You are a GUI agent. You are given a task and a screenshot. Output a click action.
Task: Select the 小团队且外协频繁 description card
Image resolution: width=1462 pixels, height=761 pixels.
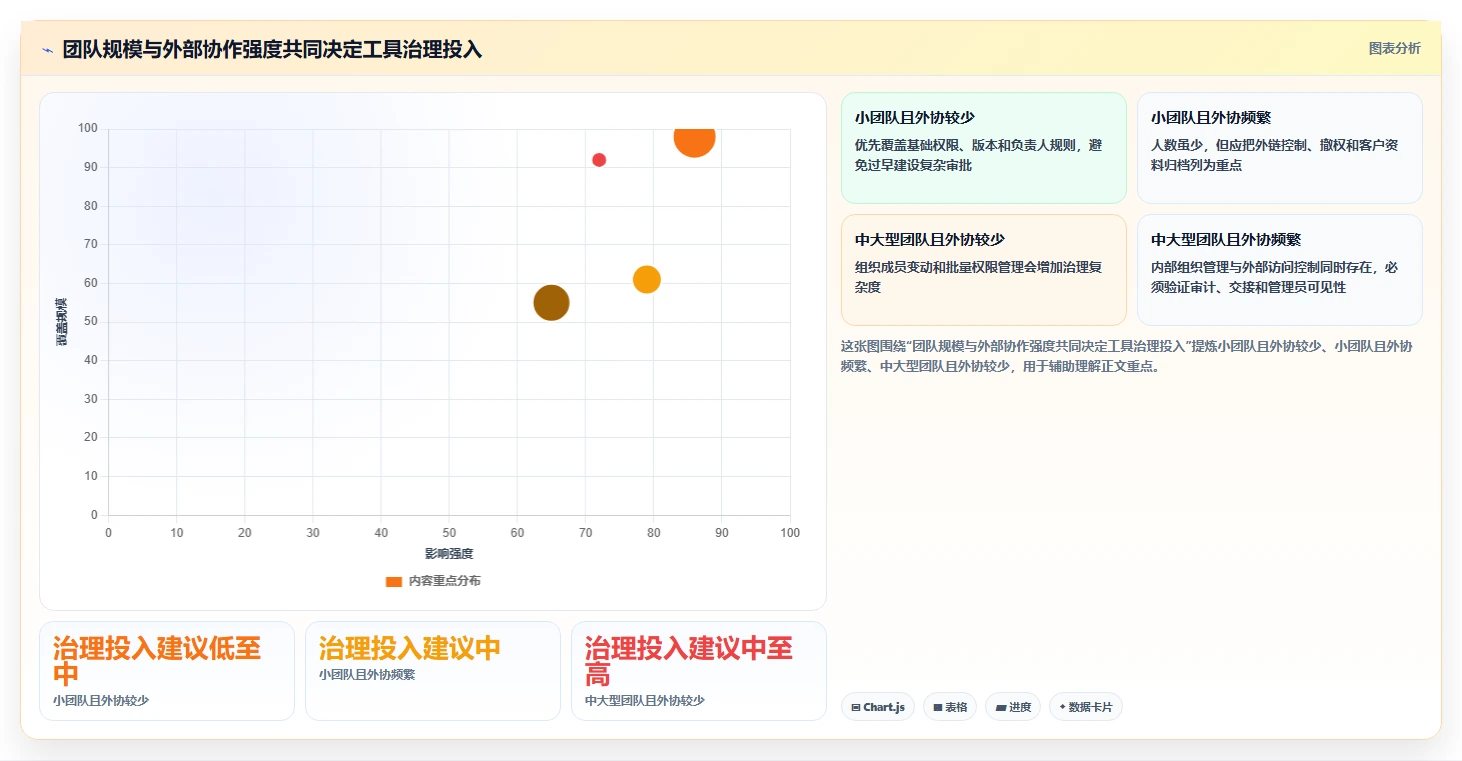(1280, 148)
